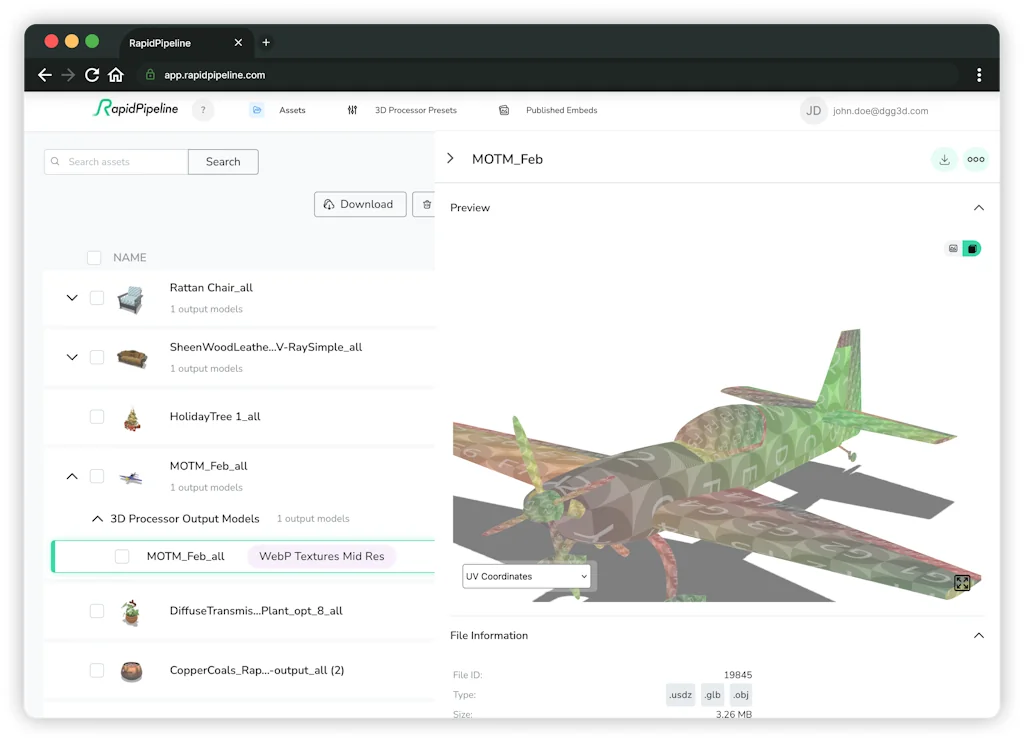The width and height of the screenshot is (1024, 742).
Task: Open the Assets folder icon in header
Action: [x=257, y=110]
